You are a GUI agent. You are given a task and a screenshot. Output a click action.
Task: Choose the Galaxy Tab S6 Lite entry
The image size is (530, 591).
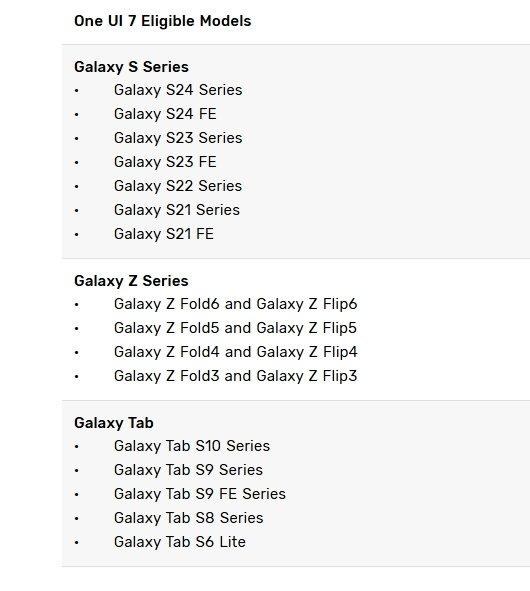(x=180, y=542)
